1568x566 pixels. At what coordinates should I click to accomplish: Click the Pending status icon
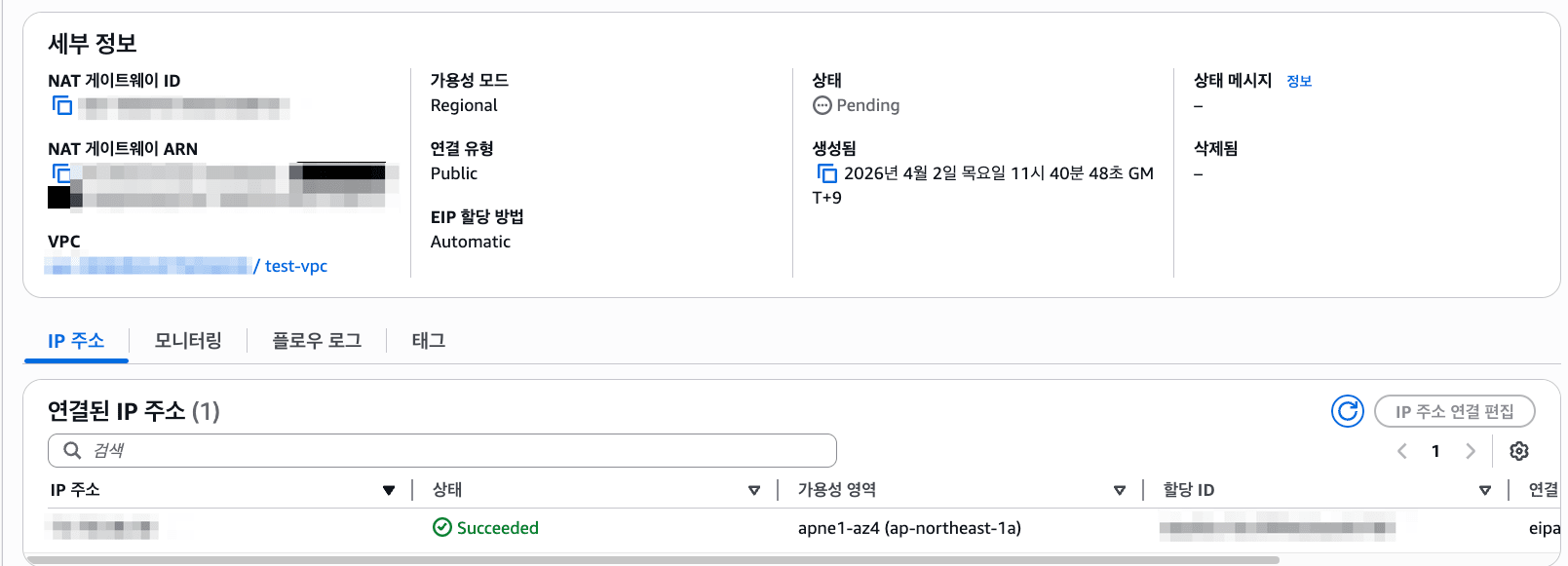[x=822, y=105]
